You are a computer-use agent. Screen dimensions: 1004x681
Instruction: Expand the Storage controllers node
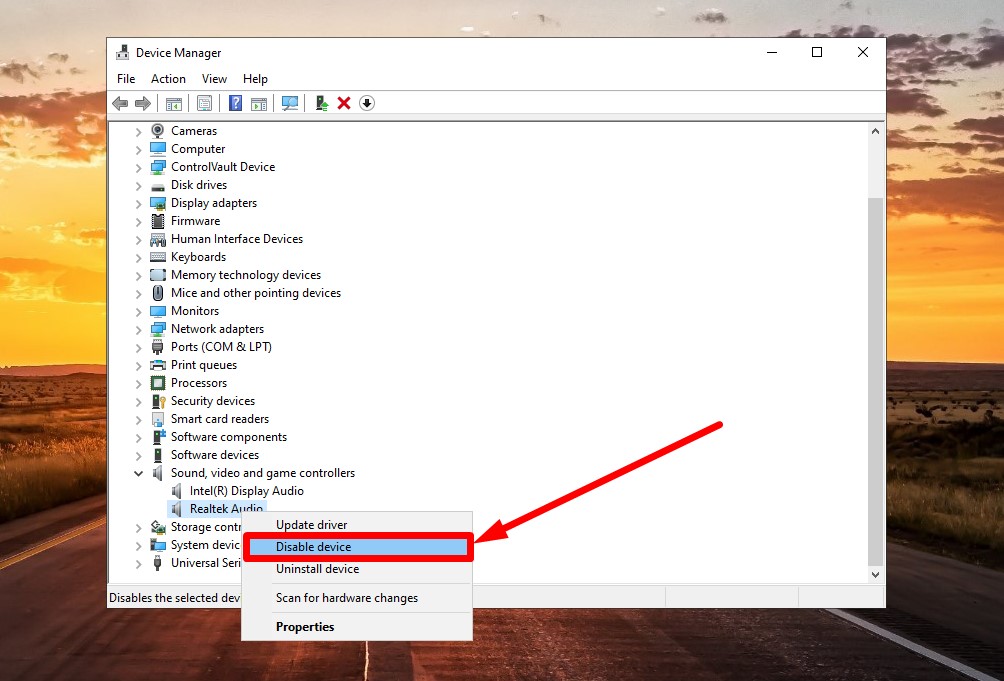138,527
